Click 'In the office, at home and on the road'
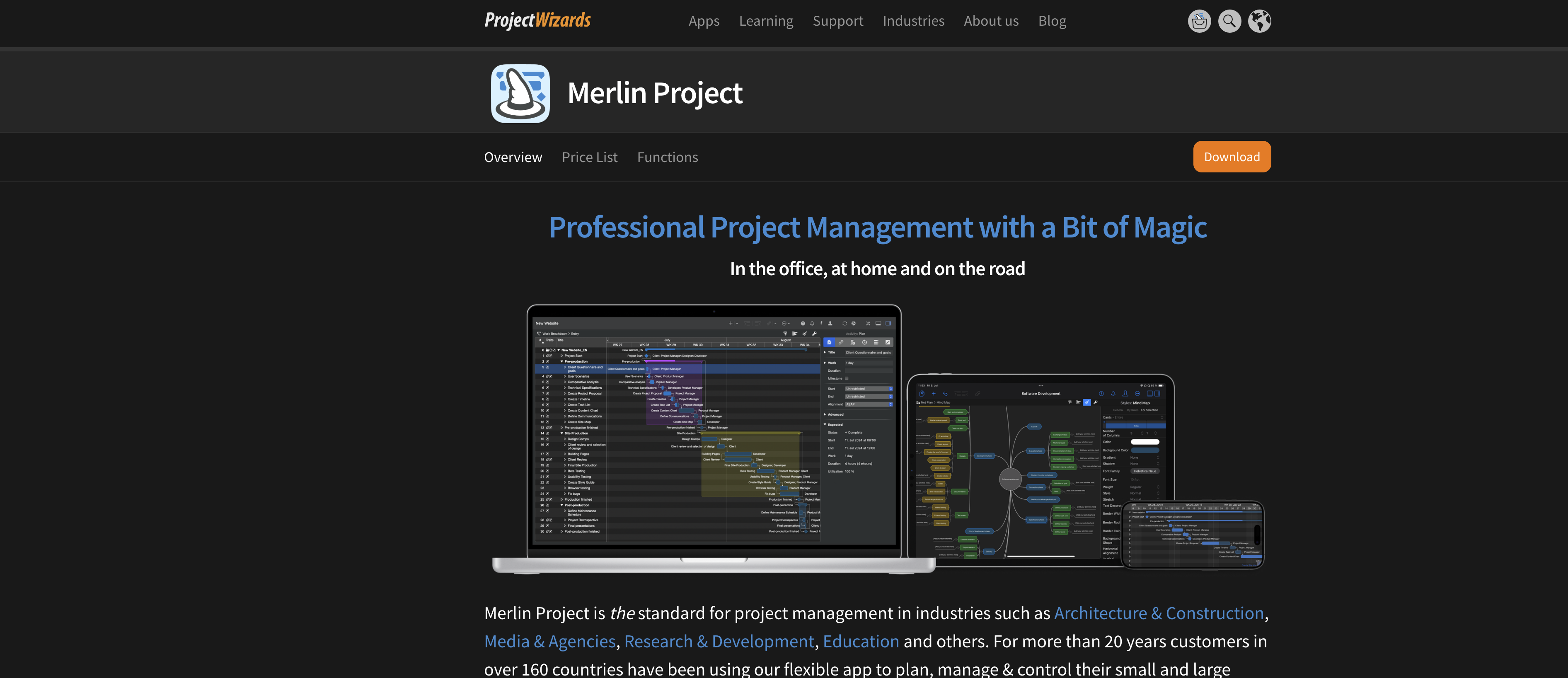1568x678 pixels. (x=877, y=269)
